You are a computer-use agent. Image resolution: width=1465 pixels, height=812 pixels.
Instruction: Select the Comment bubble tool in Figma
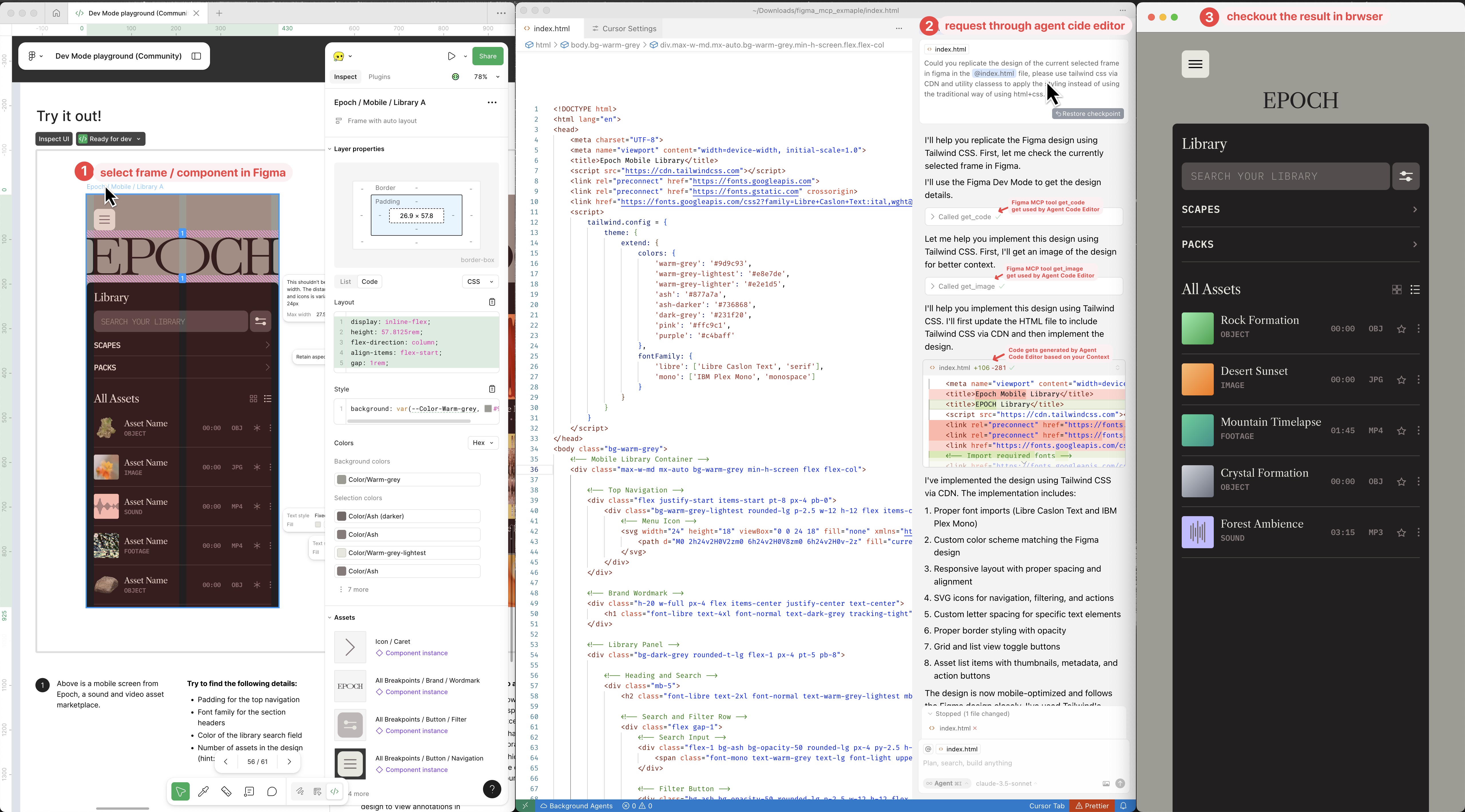[272, 791]
